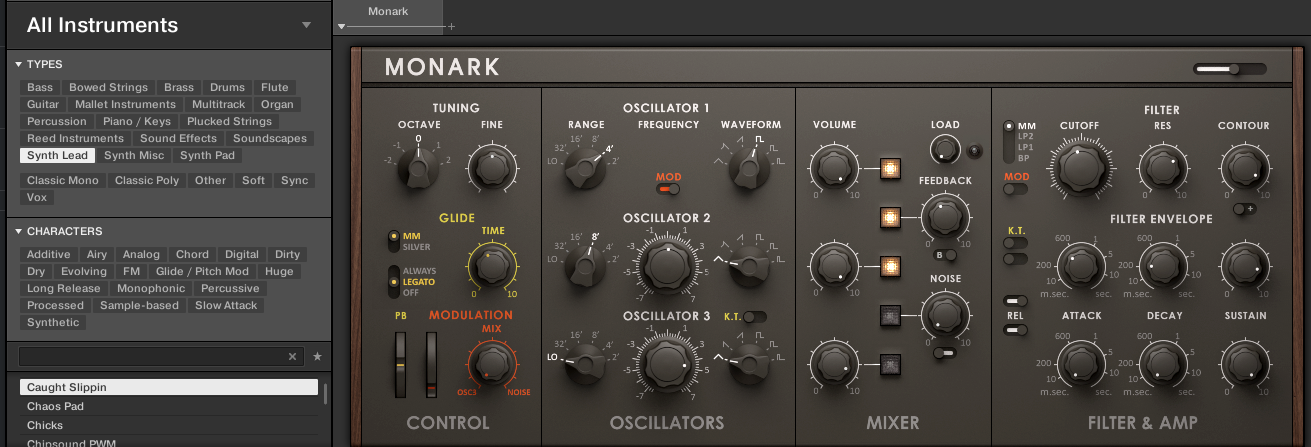1311x447 pixels.
Task: Toggle the switch below the Noise knob
Action: [944, 352]
